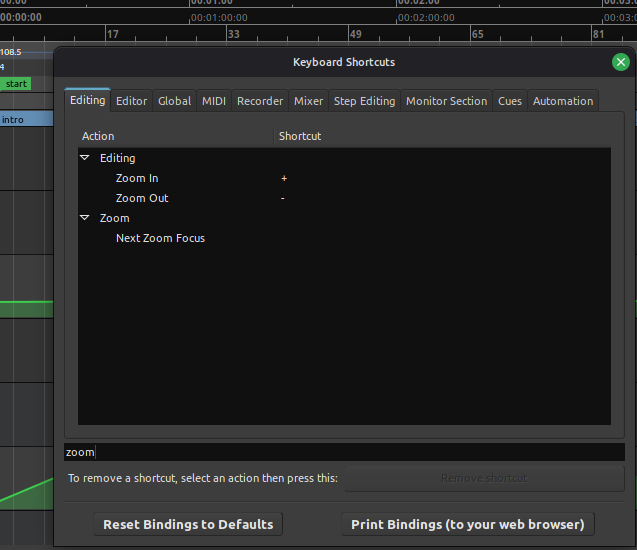
Task: Click timecode 00:01:00:00 on the ruler
Action: pos(219,18)
